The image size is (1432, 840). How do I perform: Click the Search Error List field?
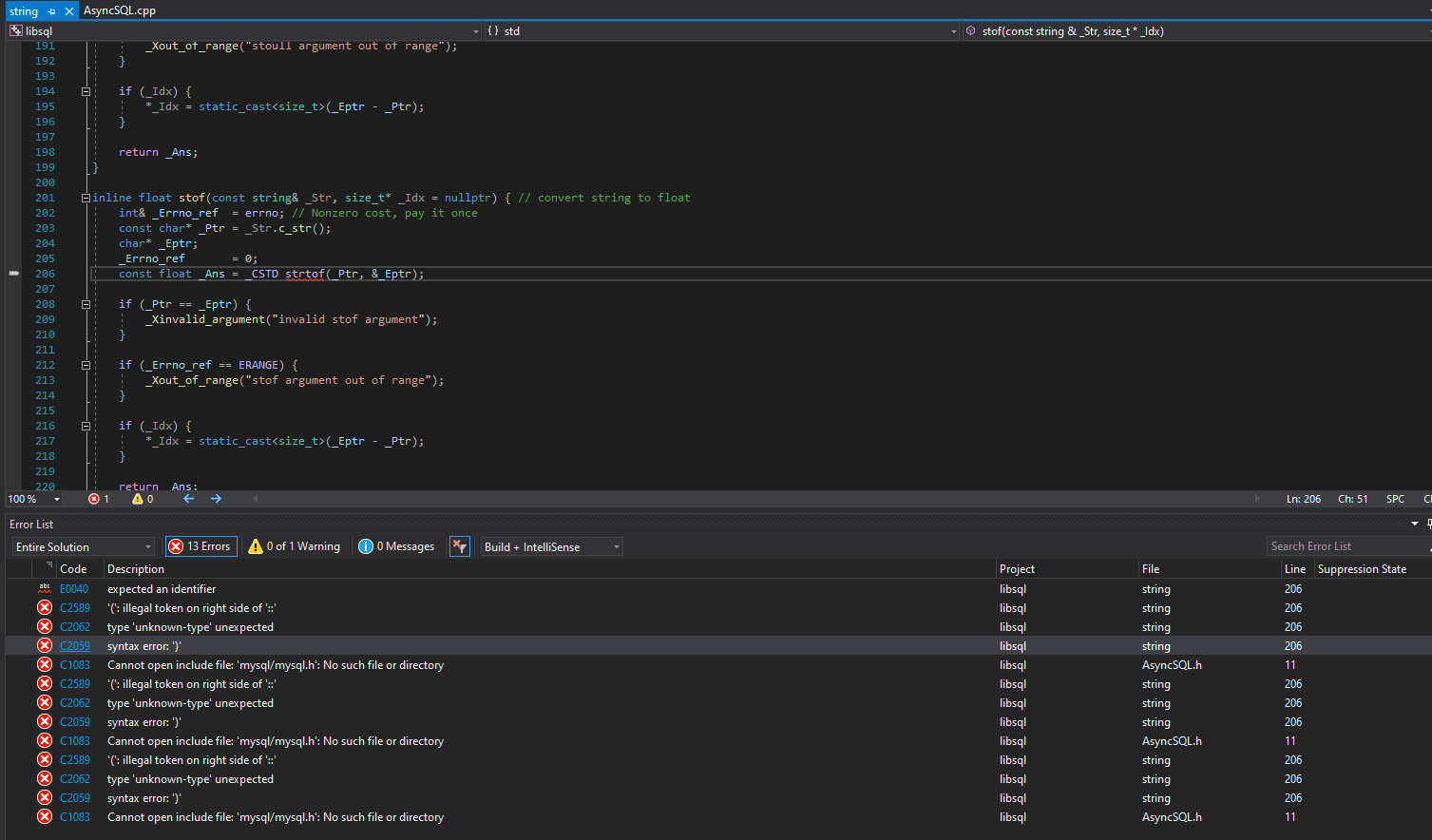(x=1347, y=546)
